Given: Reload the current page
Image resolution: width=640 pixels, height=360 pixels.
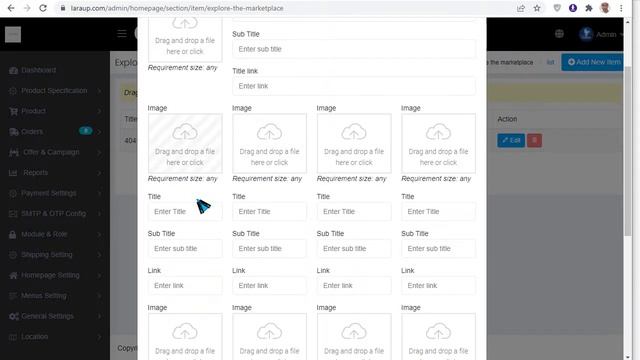Looking at the screenshot, I should pos(43,8).
